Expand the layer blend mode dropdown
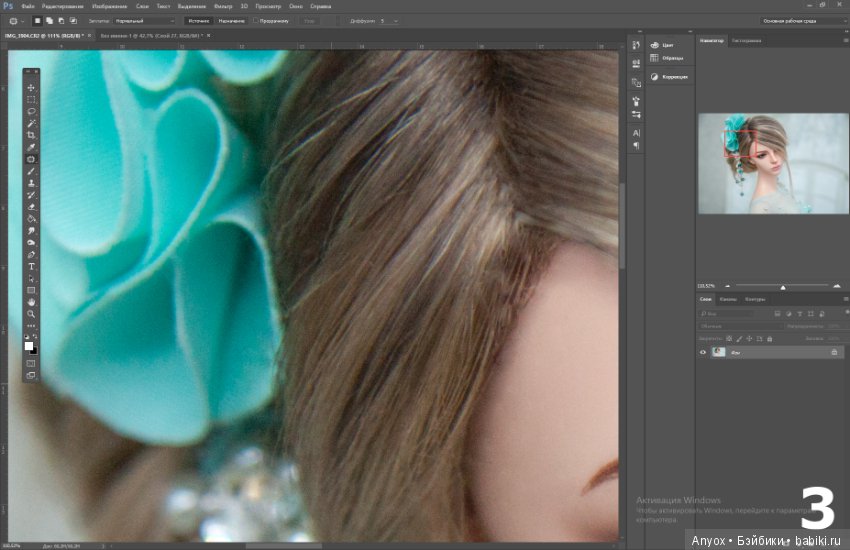850x550 pixels. (740, 326)
